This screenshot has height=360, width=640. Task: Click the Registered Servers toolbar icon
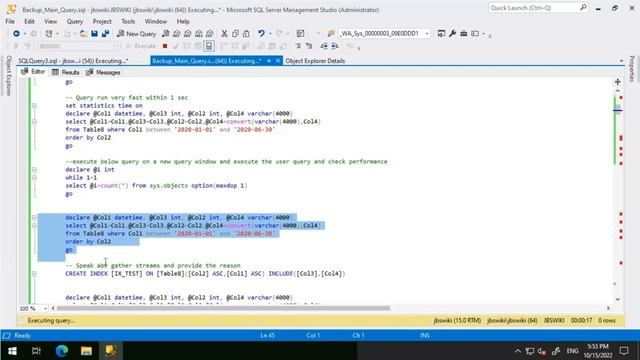point(441,33)
